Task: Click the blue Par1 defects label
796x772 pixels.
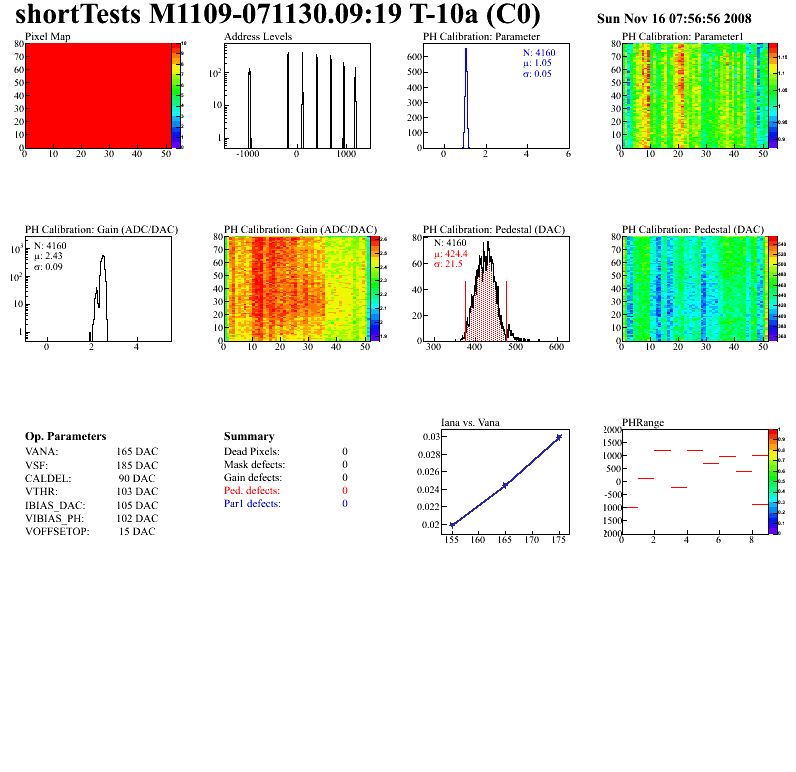Action: (x=252, y=504)
